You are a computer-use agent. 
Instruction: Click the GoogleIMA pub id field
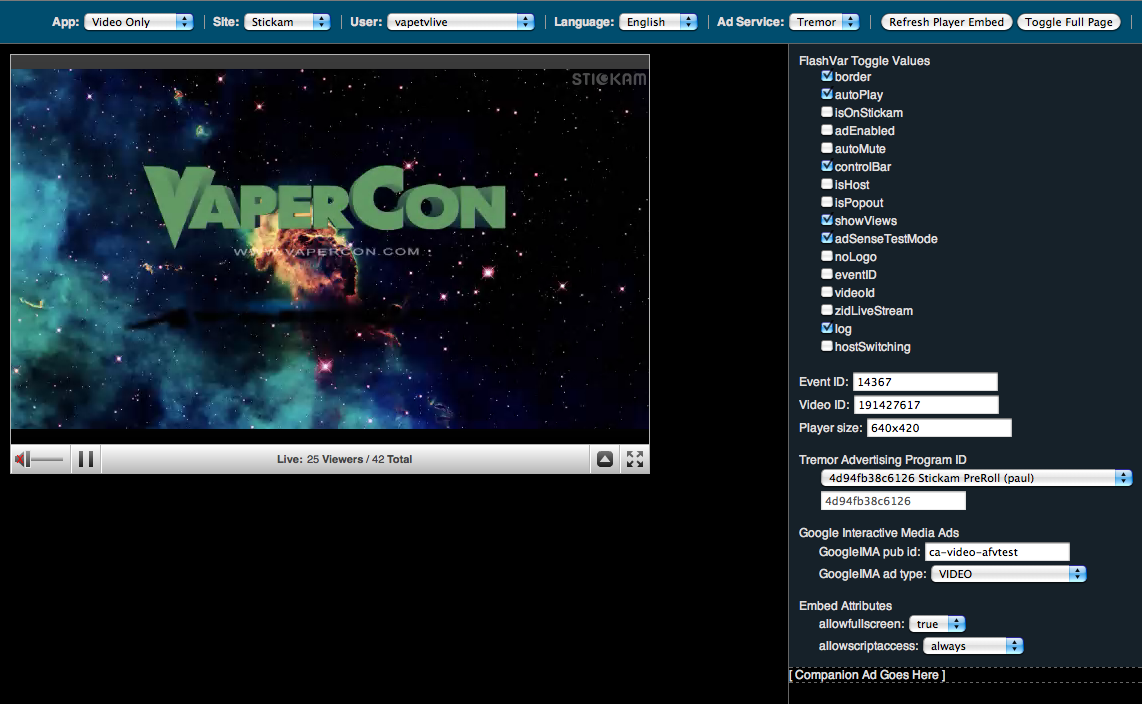point(997,552)
